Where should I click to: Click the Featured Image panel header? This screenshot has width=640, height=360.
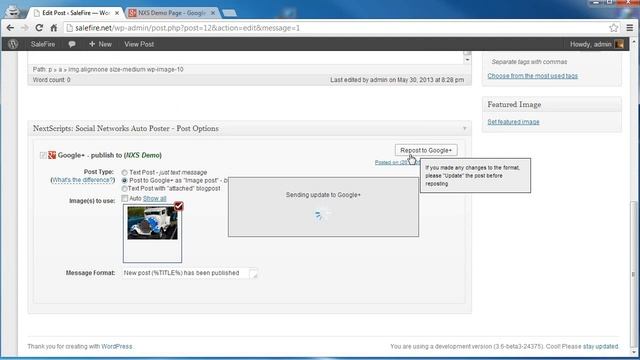click(551, 104)
